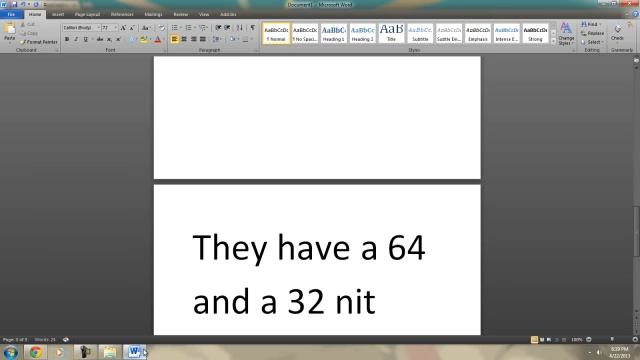Click the Increase Indent icon
The width and height of the screenshot is (640, 360).
click(x=227, y=28)
